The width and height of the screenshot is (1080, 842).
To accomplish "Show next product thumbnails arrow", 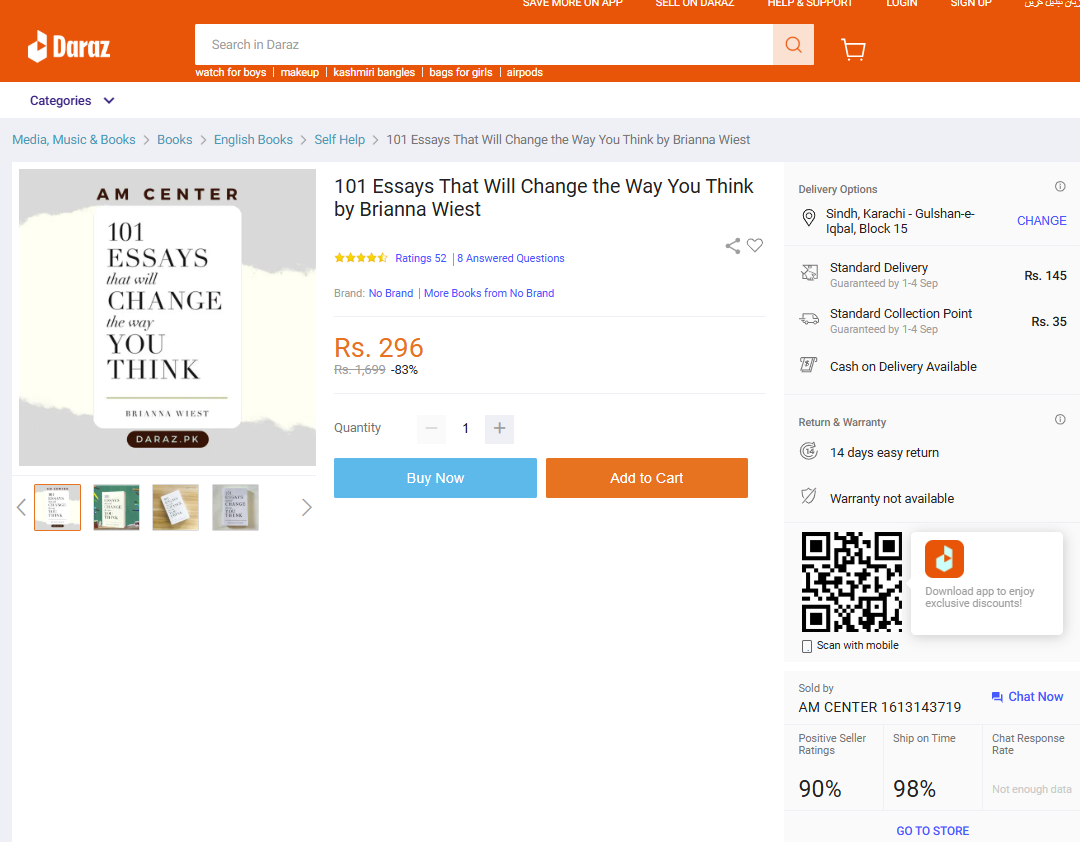I will point(307,508).
